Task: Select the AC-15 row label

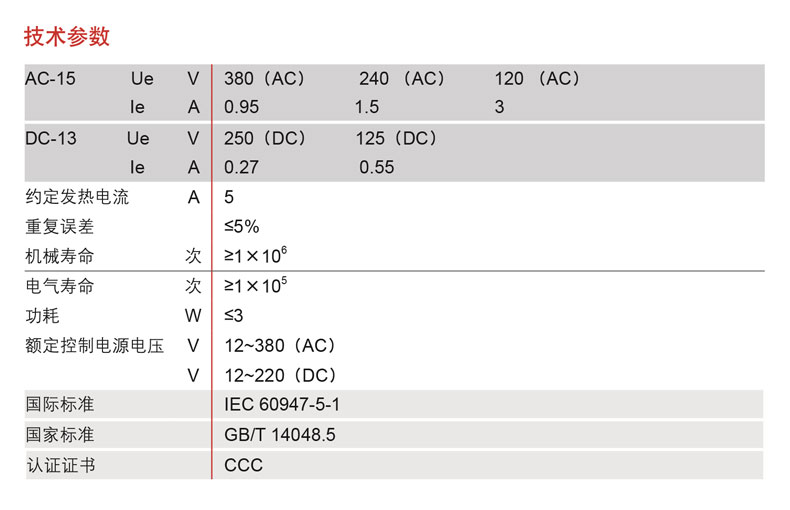Action: [50, 79]
